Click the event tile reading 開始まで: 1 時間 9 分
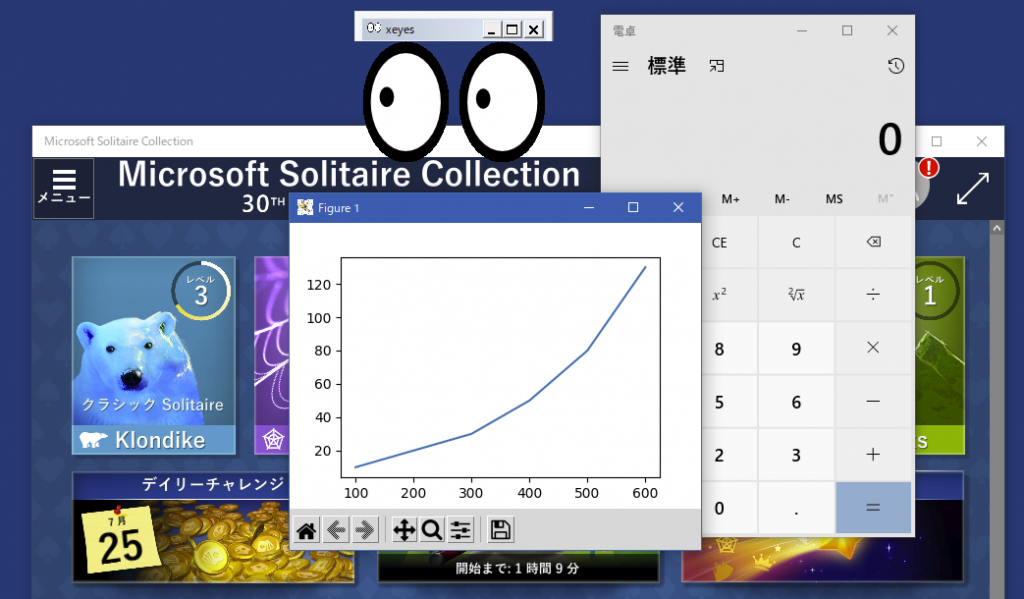 click(518, 567)
